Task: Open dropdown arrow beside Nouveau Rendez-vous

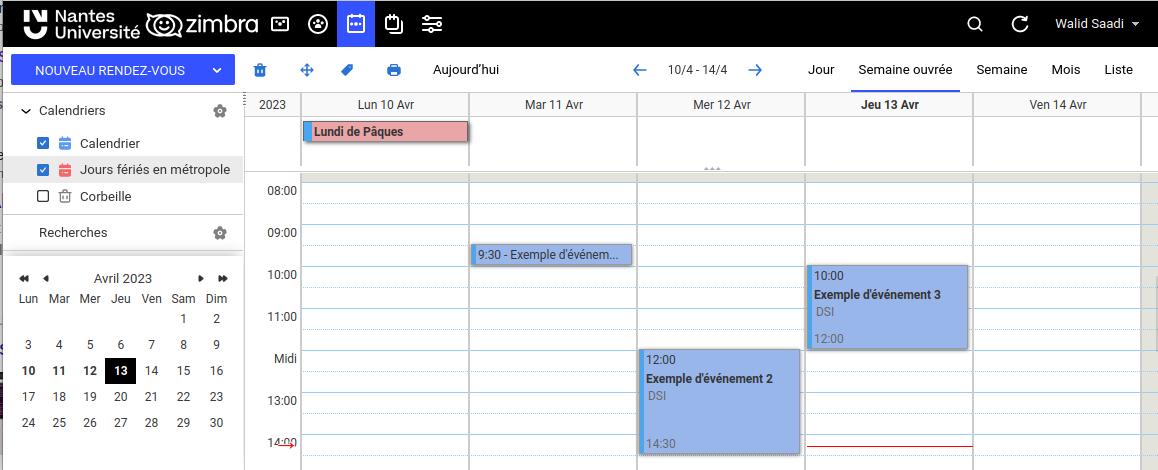Action: tap(217, 70)
